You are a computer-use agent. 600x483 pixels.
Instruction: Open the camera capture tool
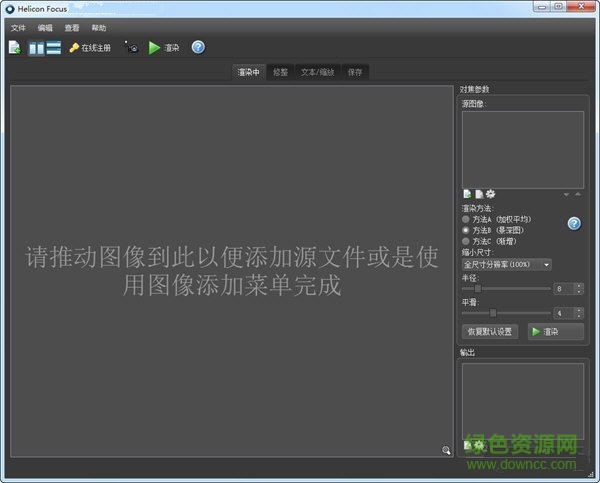tap(131, 47)
